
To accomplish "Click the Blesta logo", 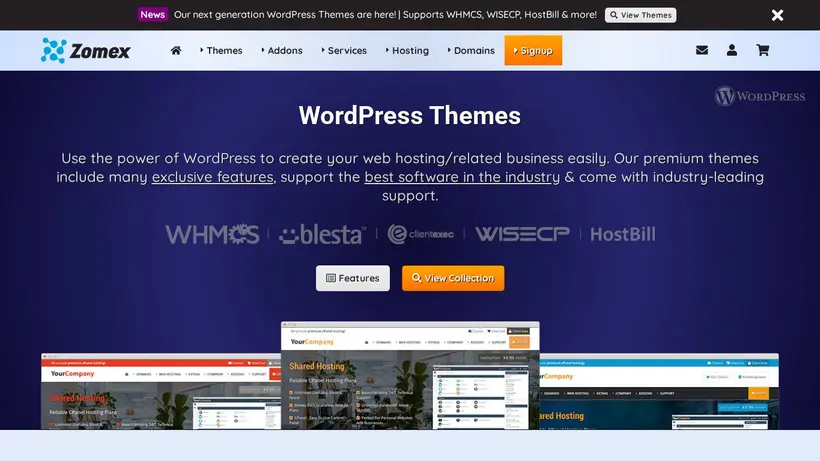I will pos(322,234).
